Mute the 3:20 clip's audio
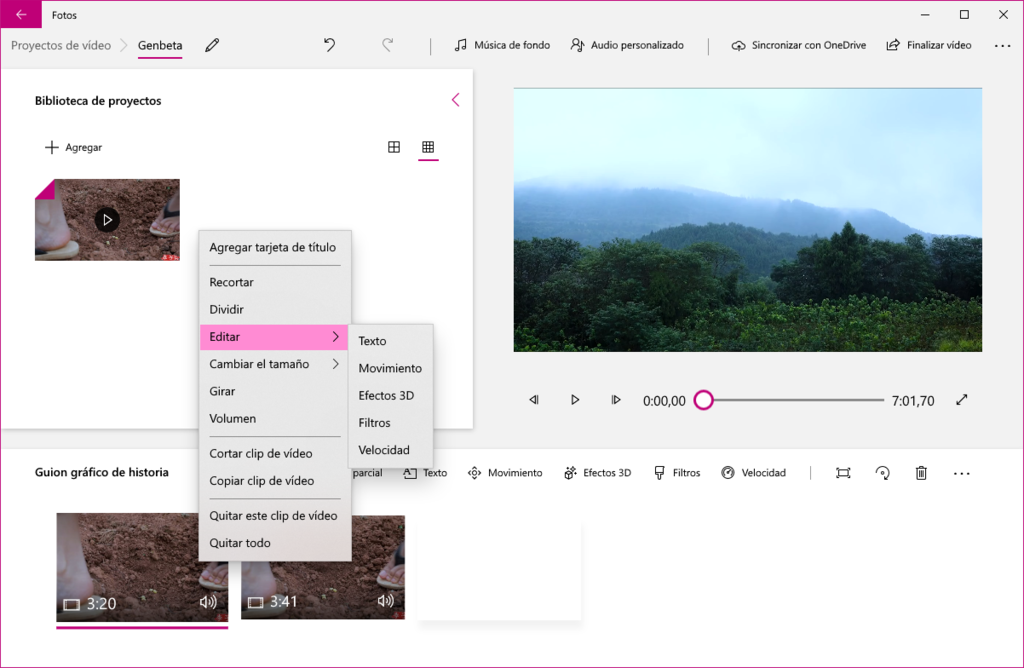 pos(207,602)
